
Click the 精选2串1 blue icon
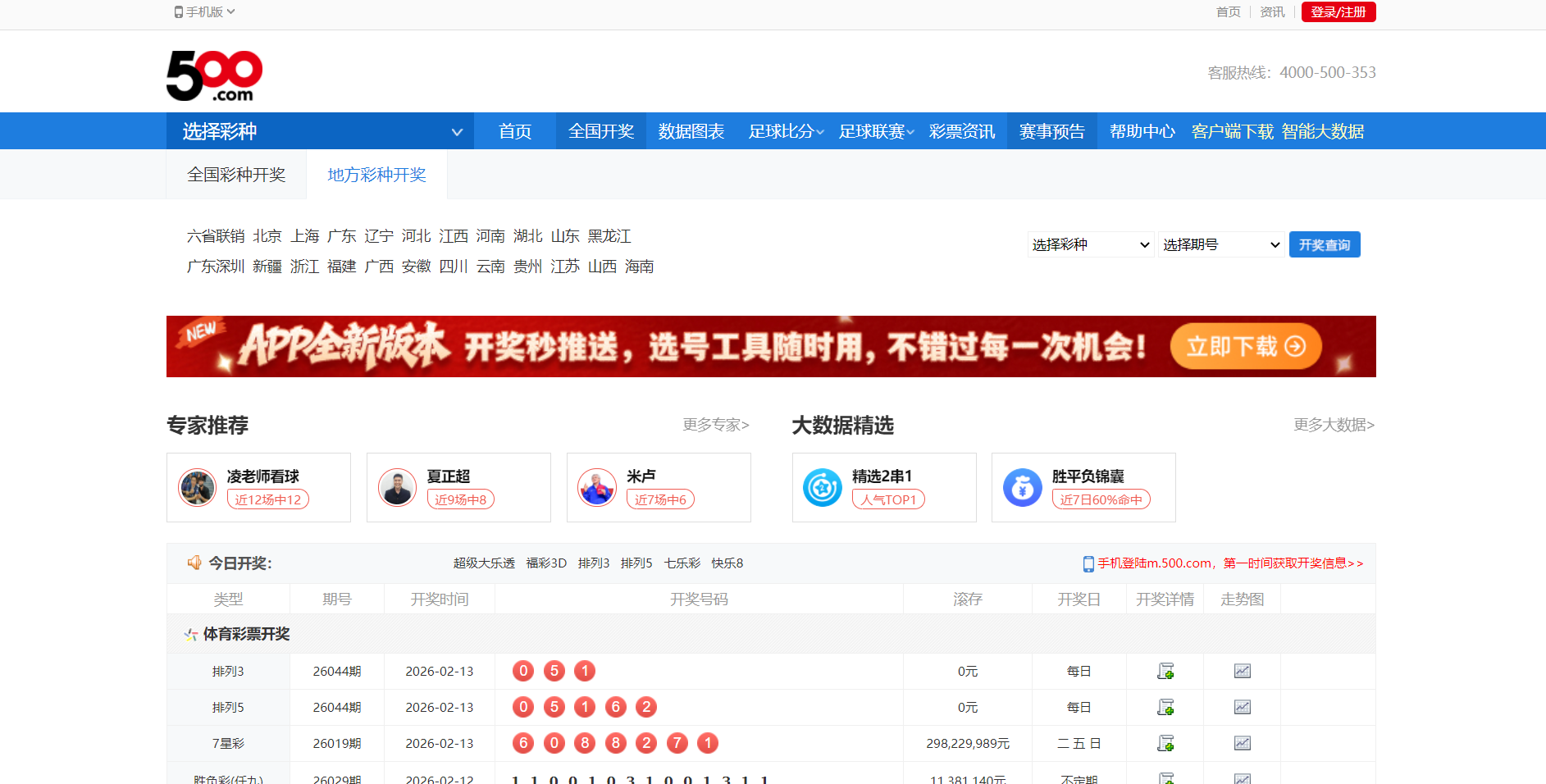822,488
